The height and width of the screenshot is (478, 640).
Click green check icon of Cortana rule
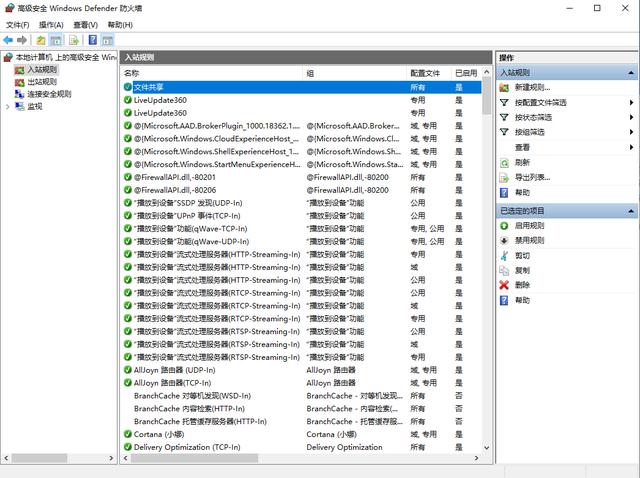128,434
